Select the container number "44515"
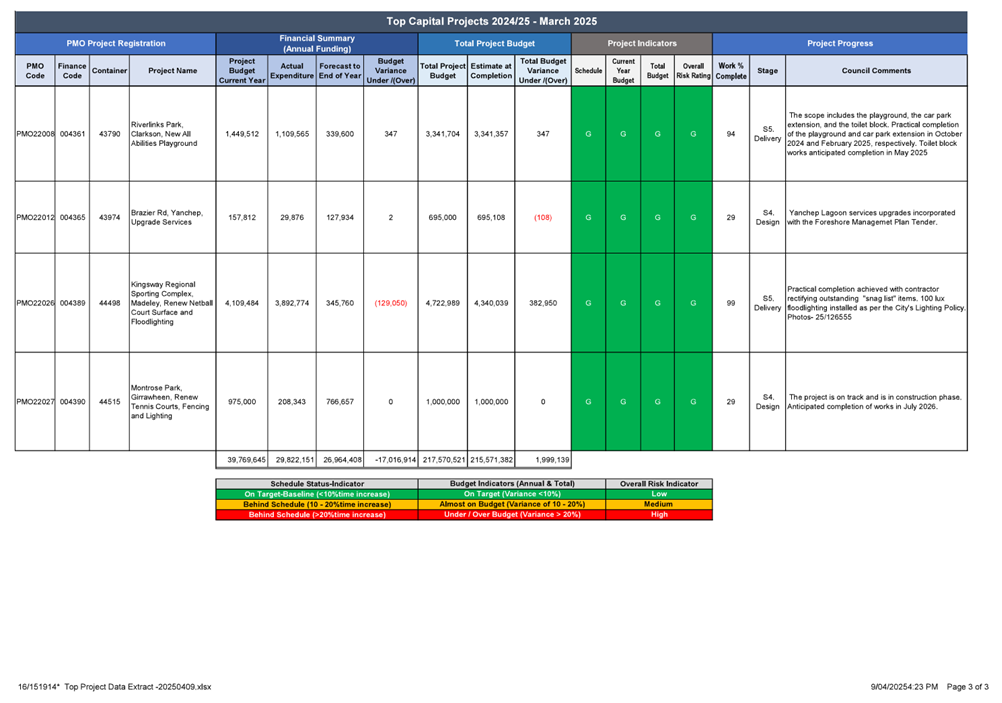 point(109,402)
